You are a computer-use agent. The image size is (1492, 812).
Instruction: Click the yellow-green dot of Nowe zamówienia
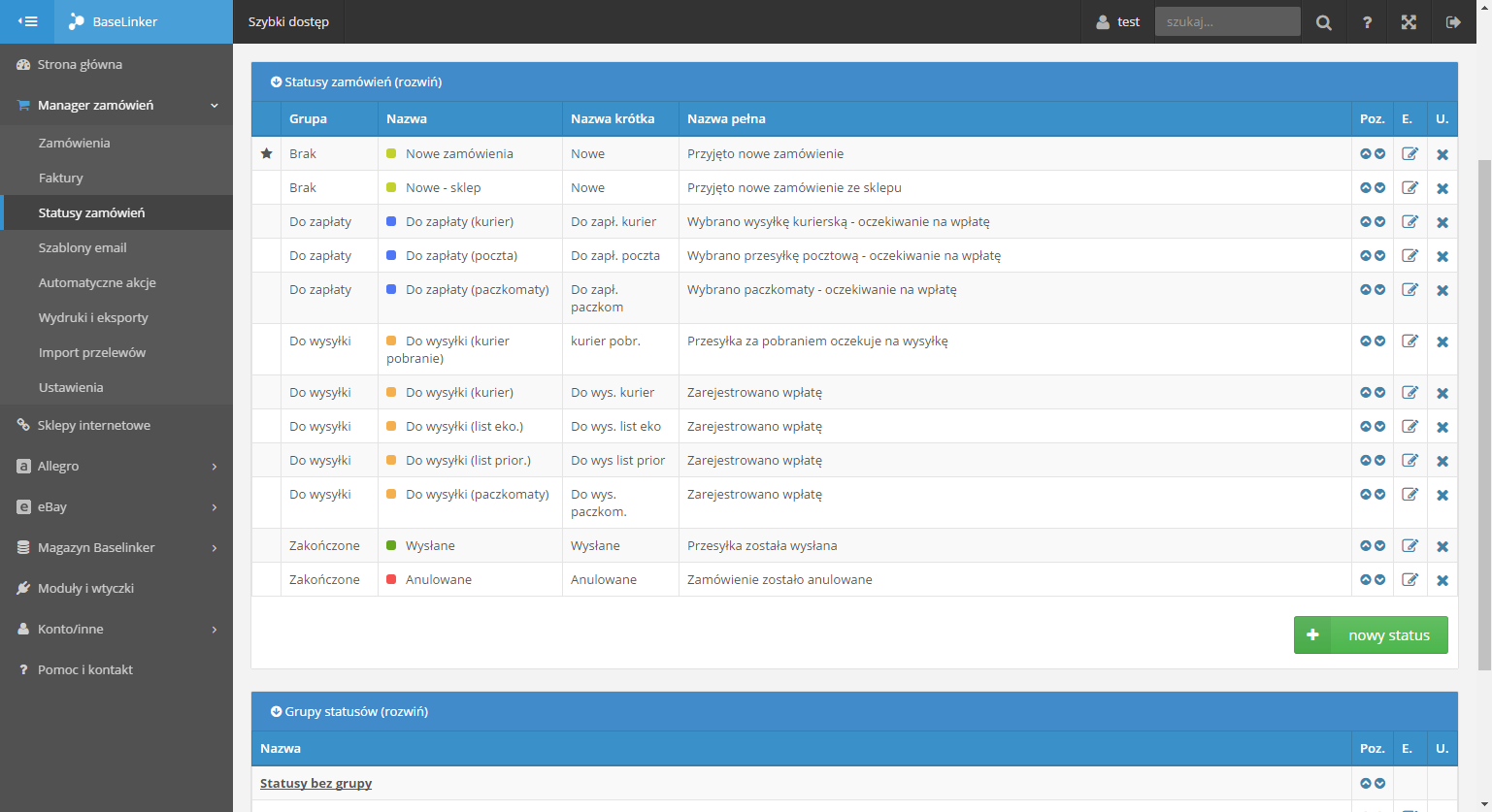click(x=391, y=153)
